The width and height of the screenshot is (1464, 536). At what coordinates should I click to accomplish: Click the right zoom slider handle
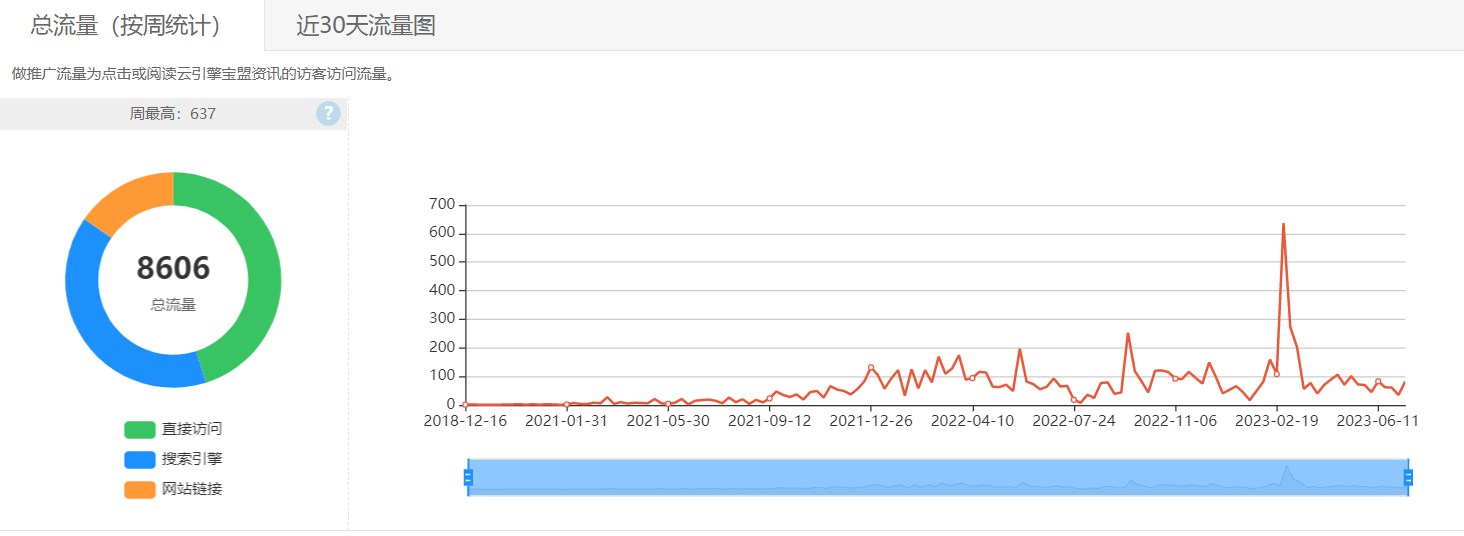pos(1408,478)
